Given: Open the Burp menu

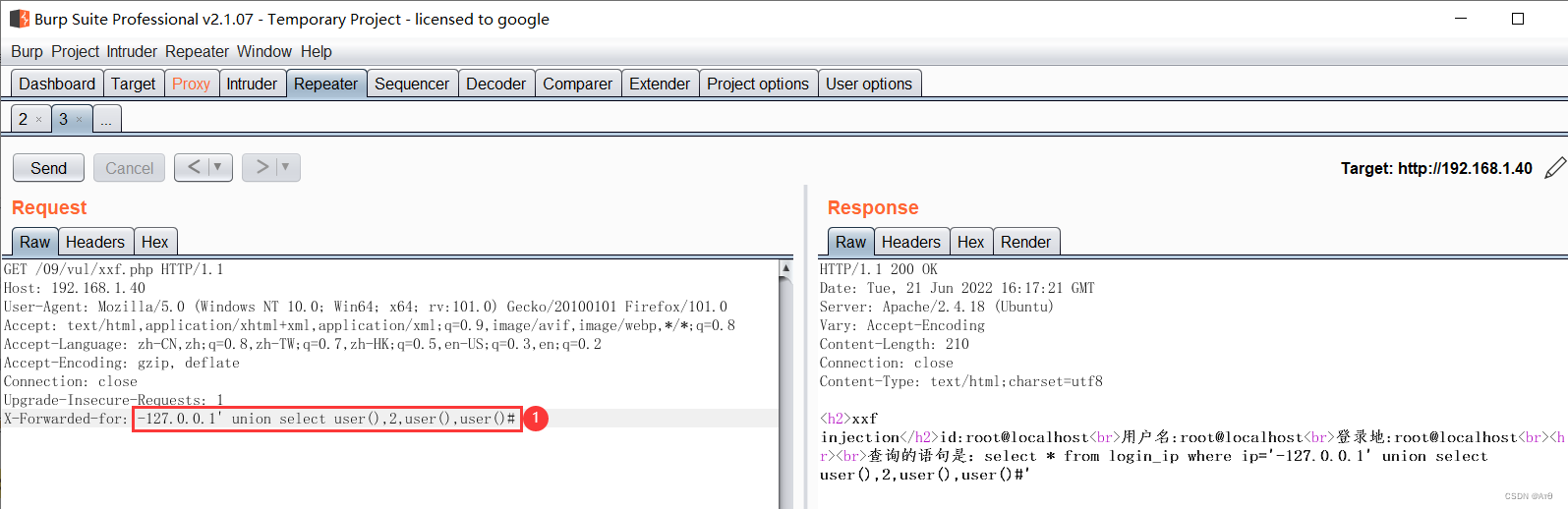Looking at the screenshot, I should 27,51.
